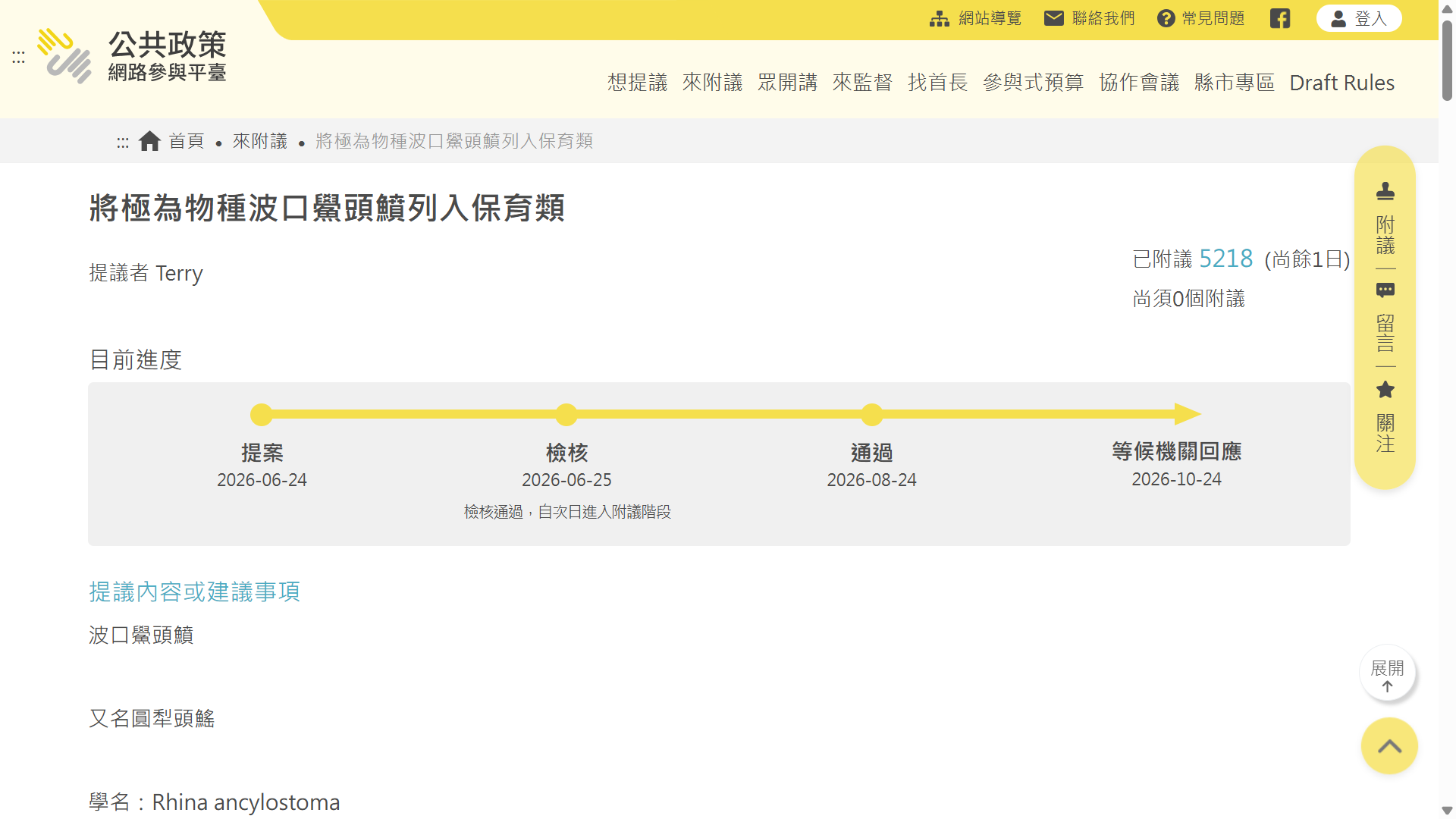Open the Facebook page icon
Screen dimensions: 1456x819
click(1280, 18)
